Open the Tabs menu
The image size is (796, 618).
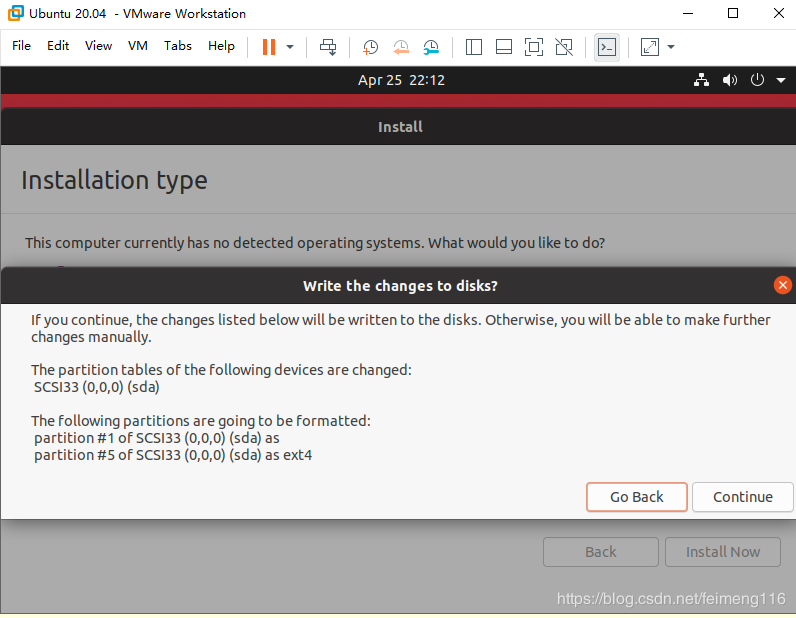[178, 46]
